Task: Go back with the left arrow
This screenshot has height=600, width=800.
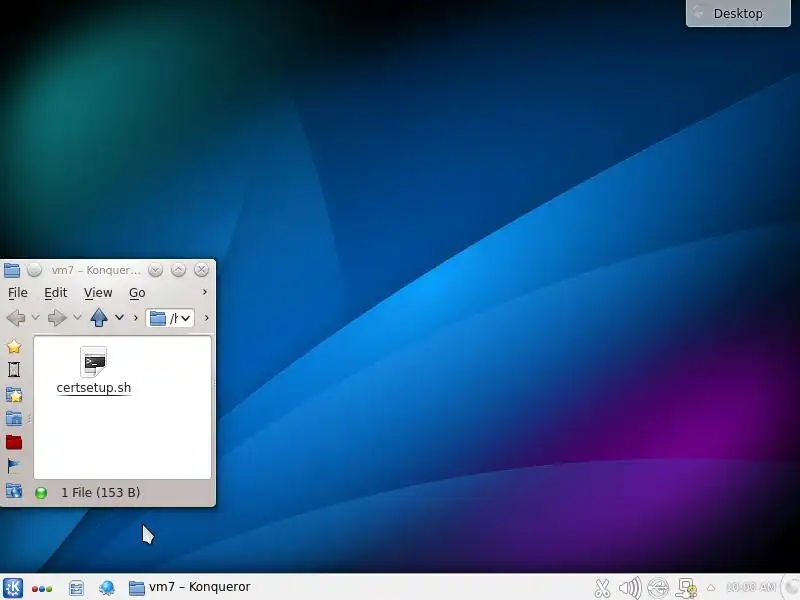Action: (16, 318)
